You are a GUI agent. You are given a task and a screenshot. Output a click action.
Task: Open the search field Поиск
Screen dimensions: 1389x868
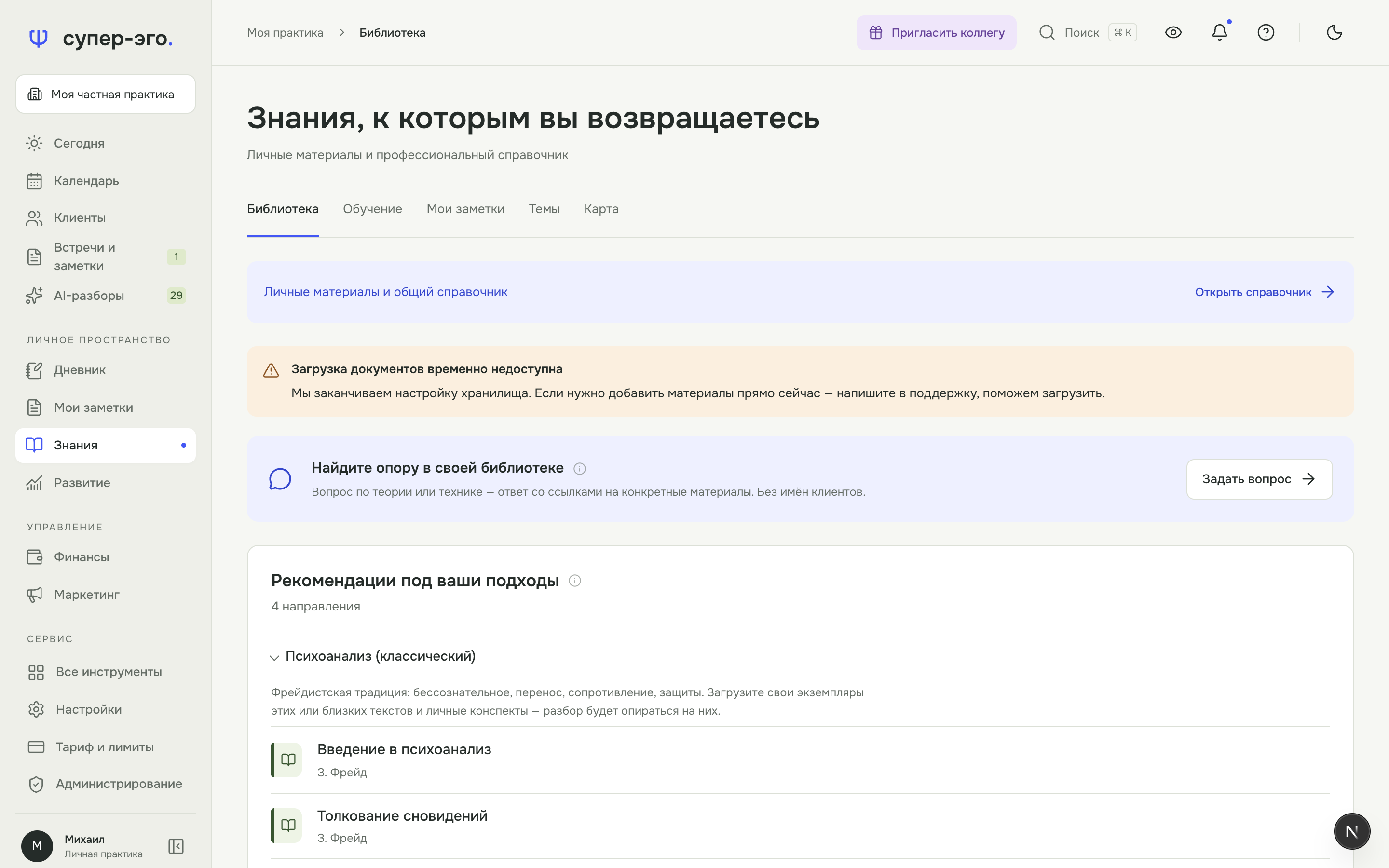pos(1088,33)
